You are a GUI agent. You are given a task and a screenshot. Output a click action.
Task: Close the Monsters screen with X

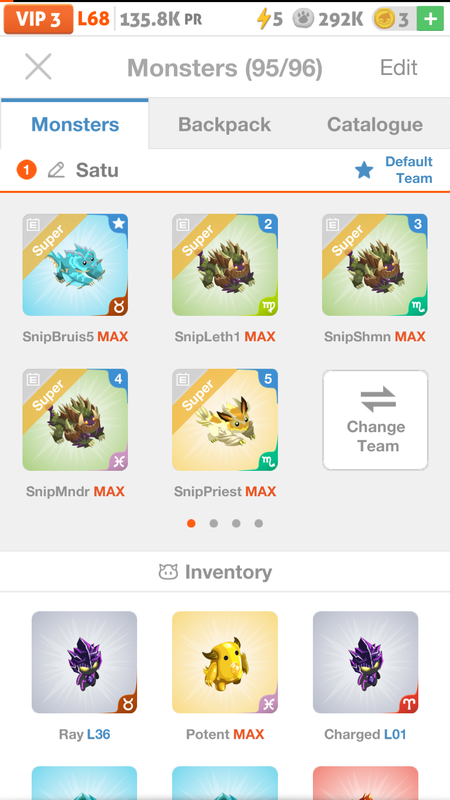pyautogui.click(x=38, y=67)
